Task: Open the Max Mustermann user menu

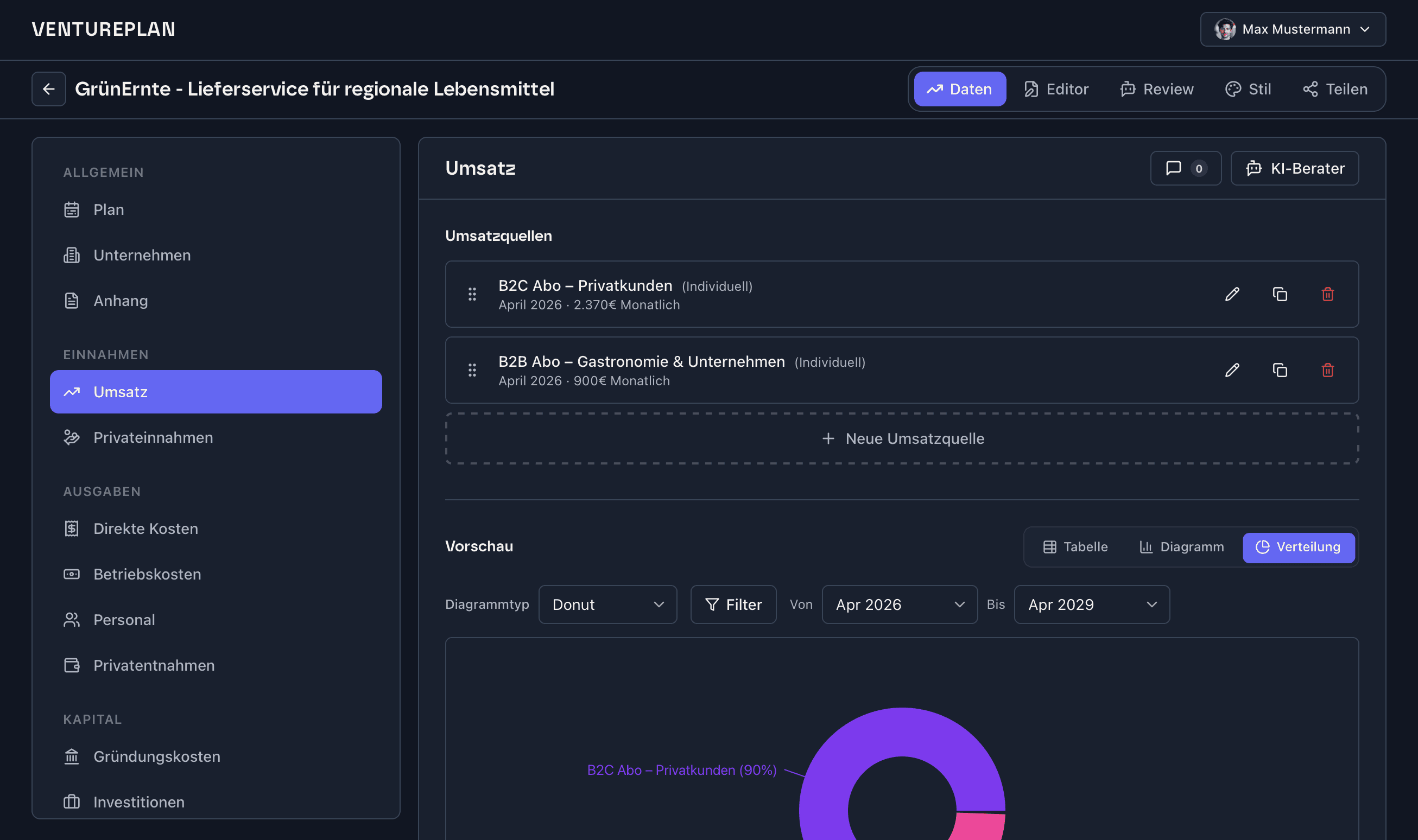Action: click(1293, 29)
